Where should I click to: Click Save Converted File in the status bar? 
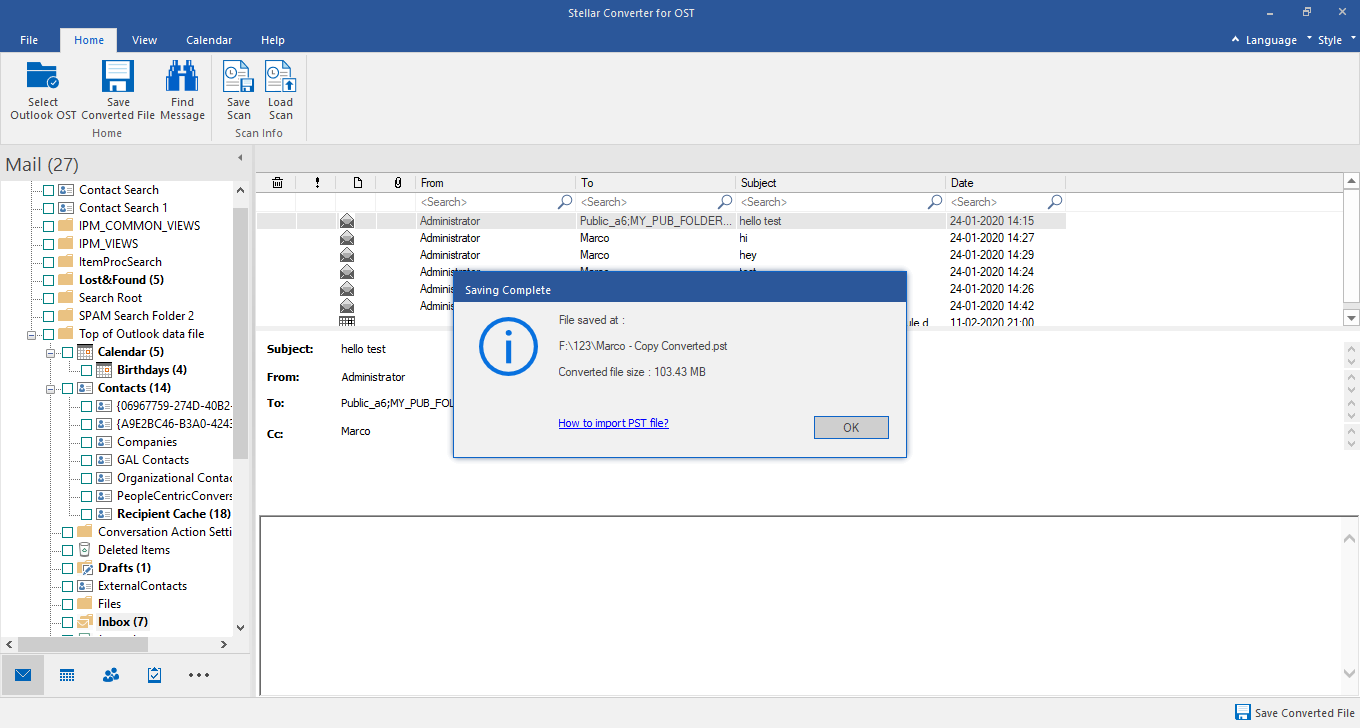click(1295, 713)
